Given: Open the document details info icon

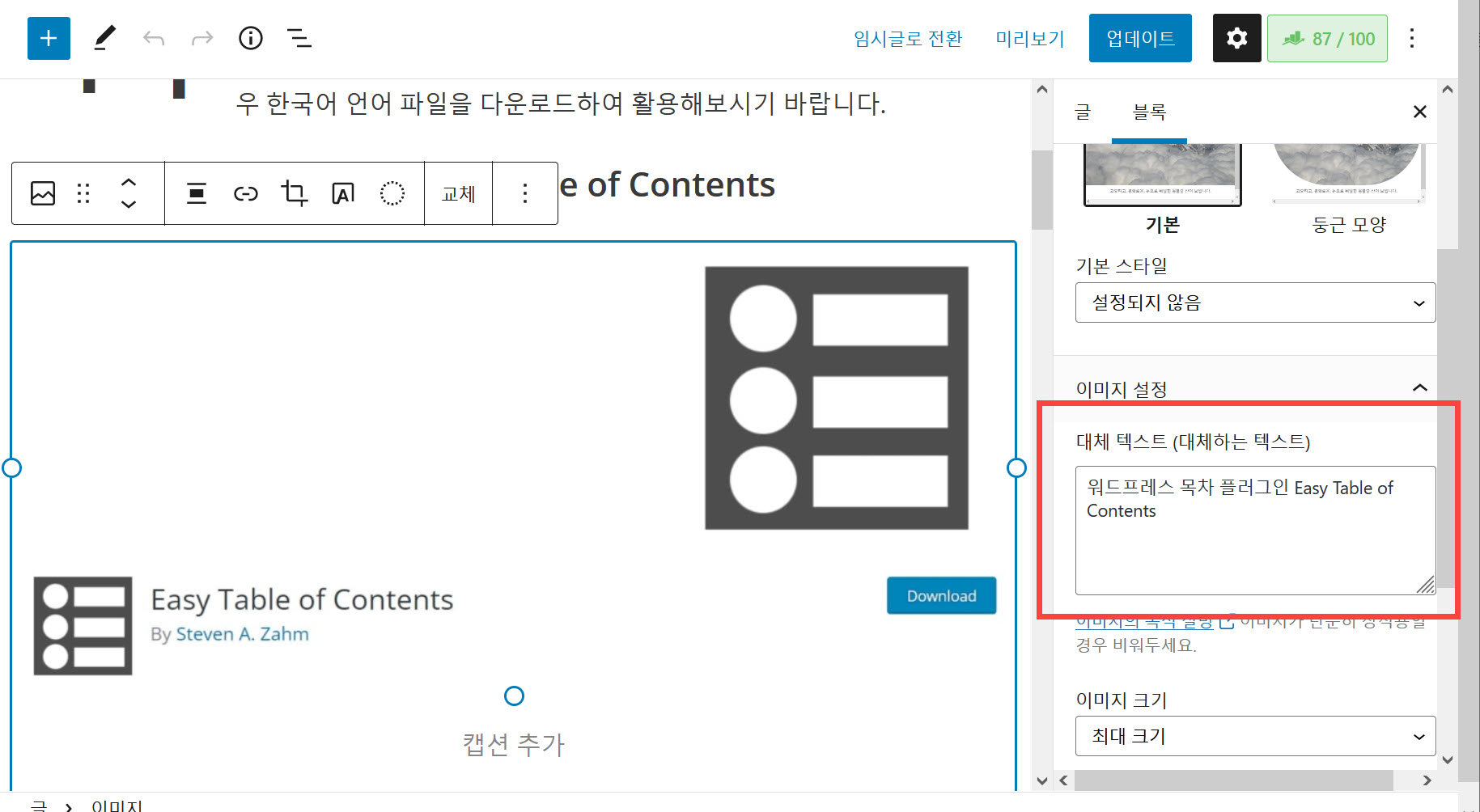Looking at the screenshot, I should click(x=251, y=38).
